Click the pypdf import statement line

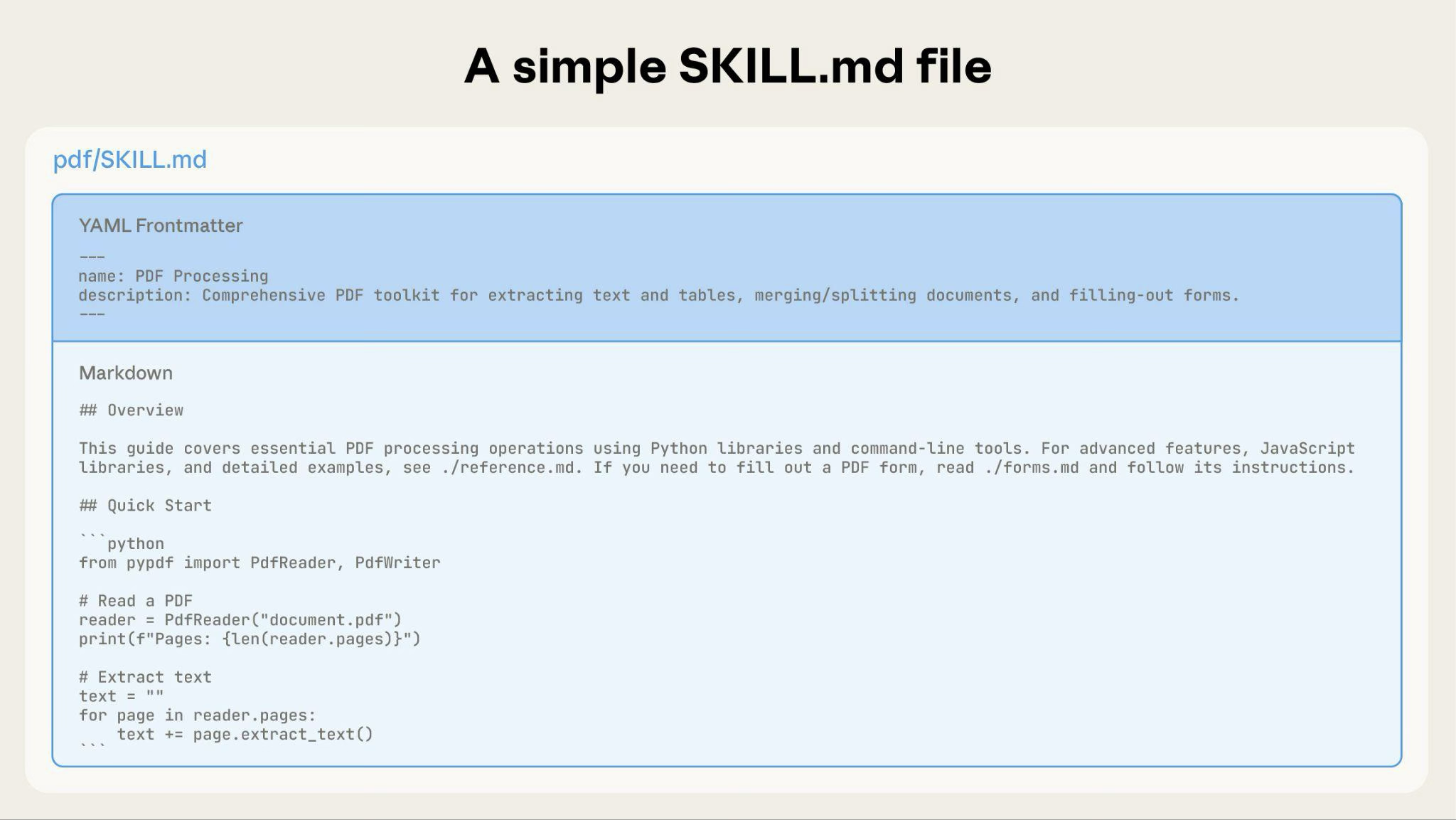tap(260, 563)
